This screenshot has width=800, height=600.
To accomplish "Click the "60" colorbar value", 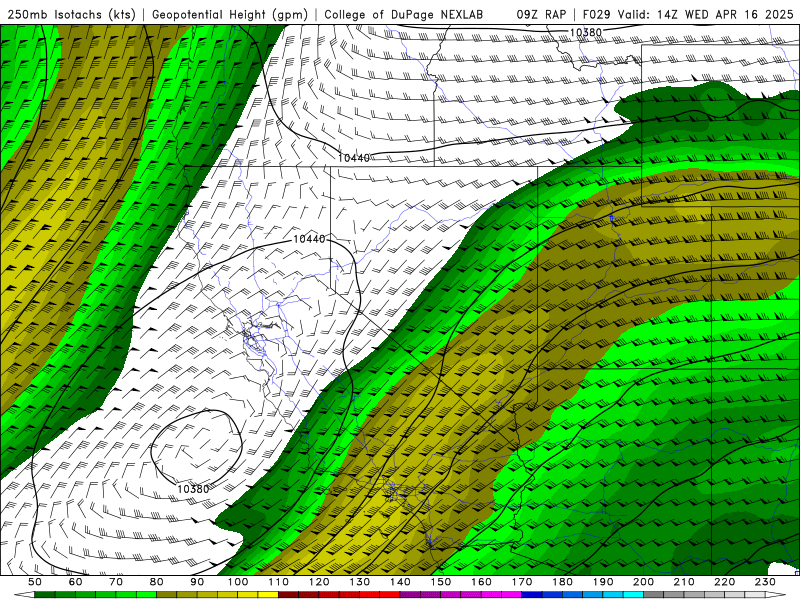I will tap(76, 582).
